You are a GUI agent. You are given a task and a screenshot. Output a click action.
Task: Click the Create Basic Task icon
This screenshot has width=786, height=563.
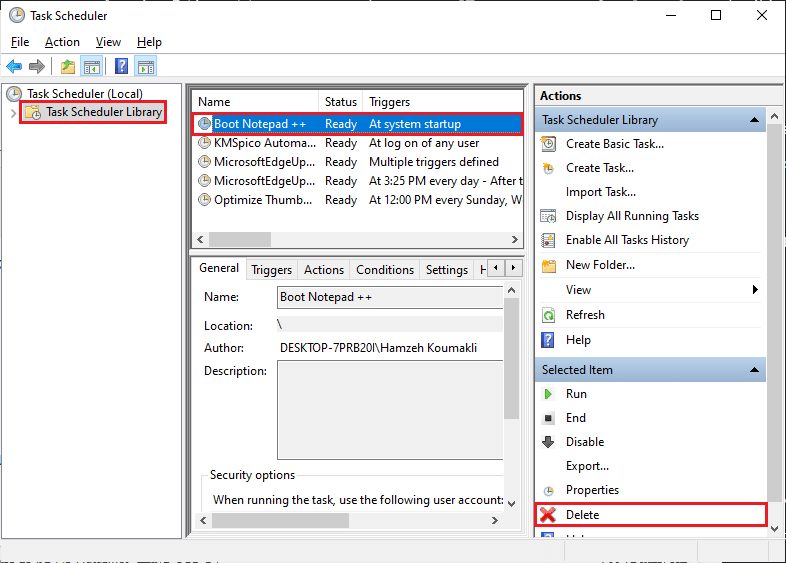[548, 144]
